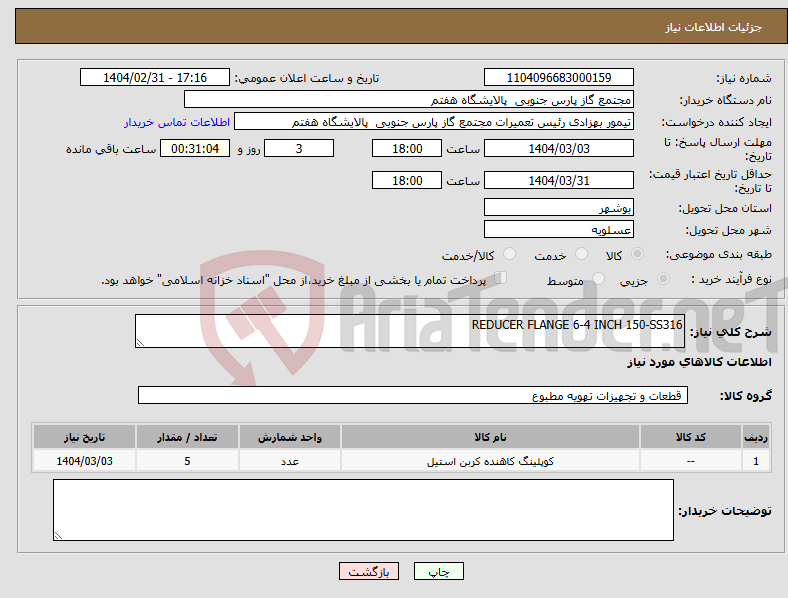Select the کالا/خدمت radio button

click(510, 254)
